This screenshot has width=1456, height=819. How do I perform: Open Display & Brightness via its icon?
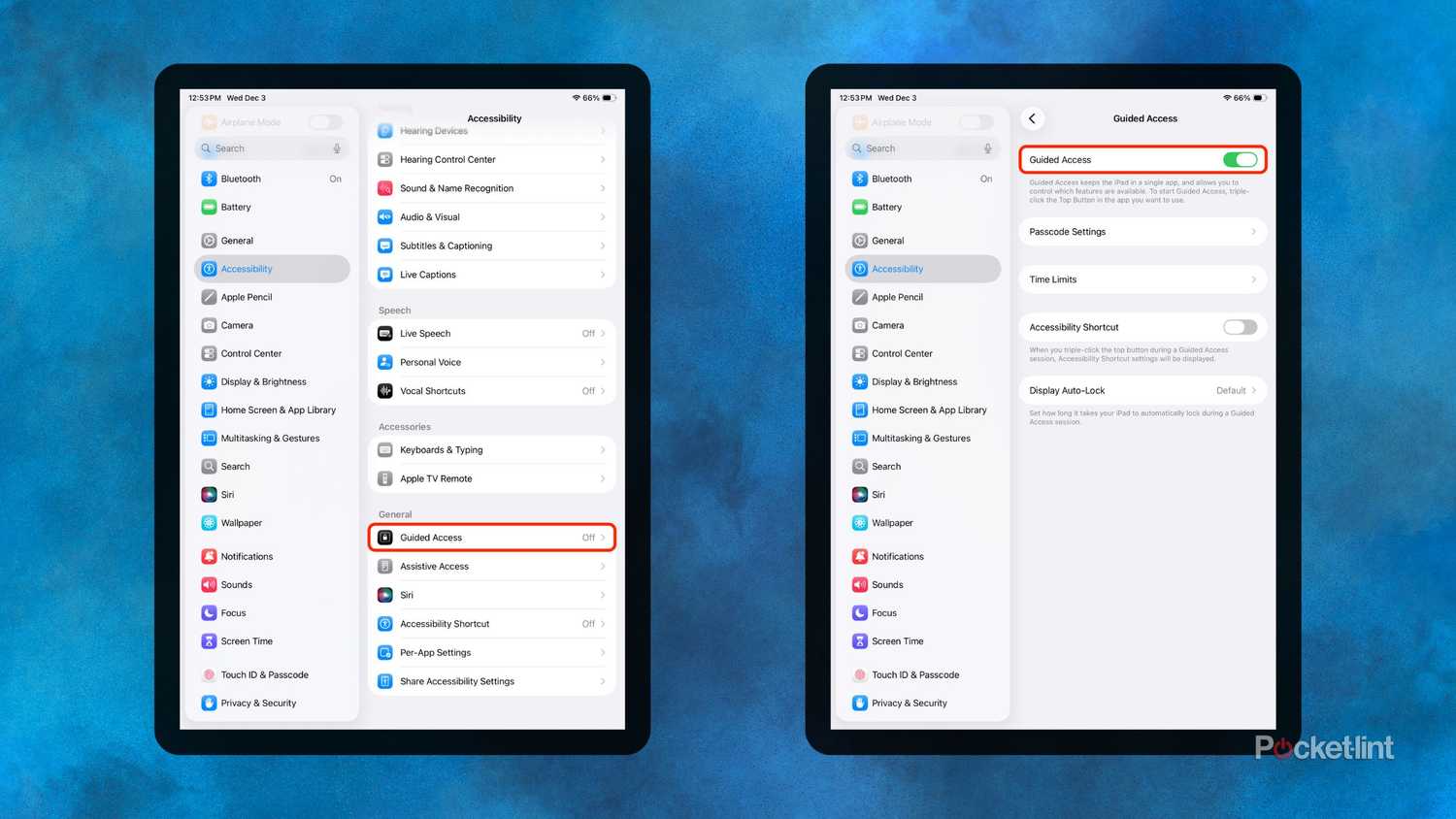click(x=209, y=381)
